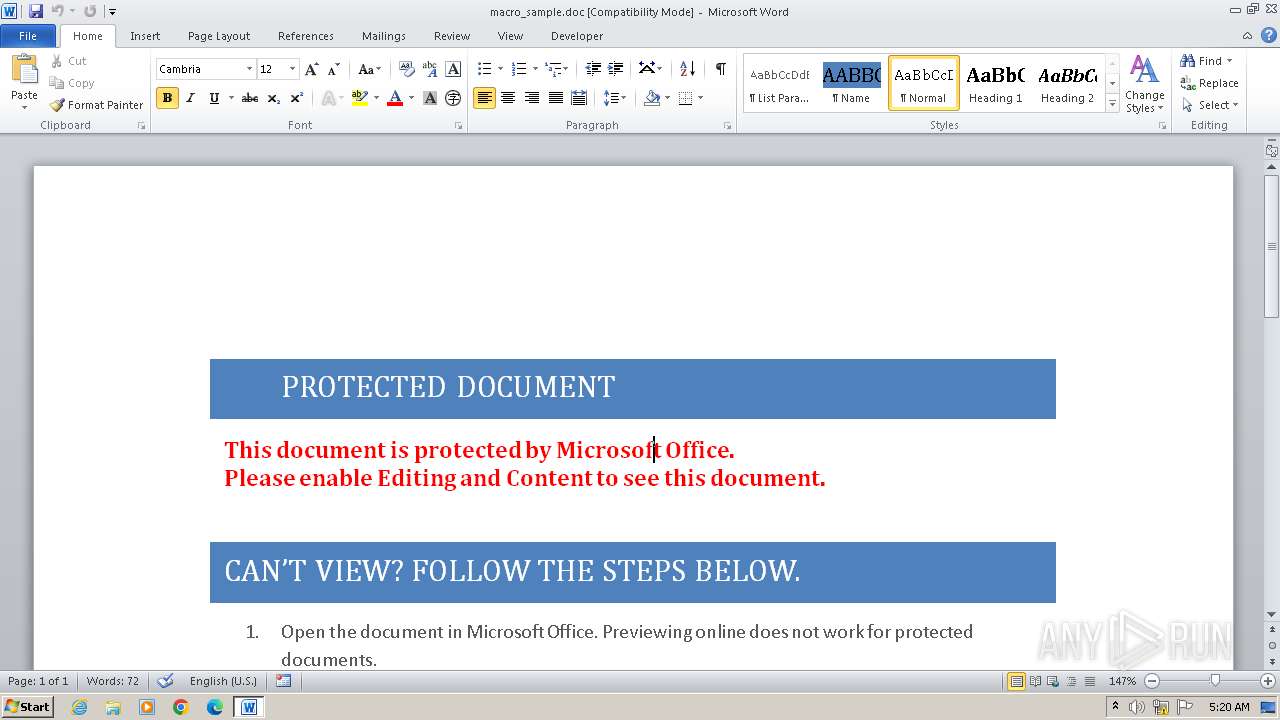Open the Borders dropdown arrow

click(700, 98)
